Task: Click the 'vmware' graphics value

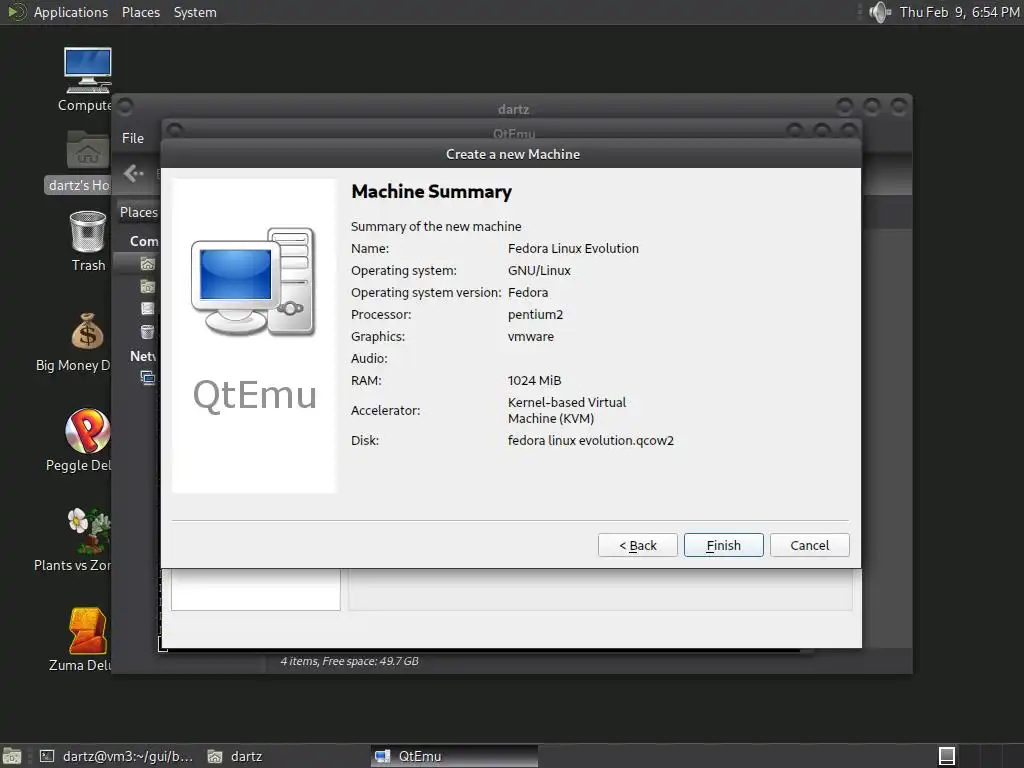Action: coord(531,336)
